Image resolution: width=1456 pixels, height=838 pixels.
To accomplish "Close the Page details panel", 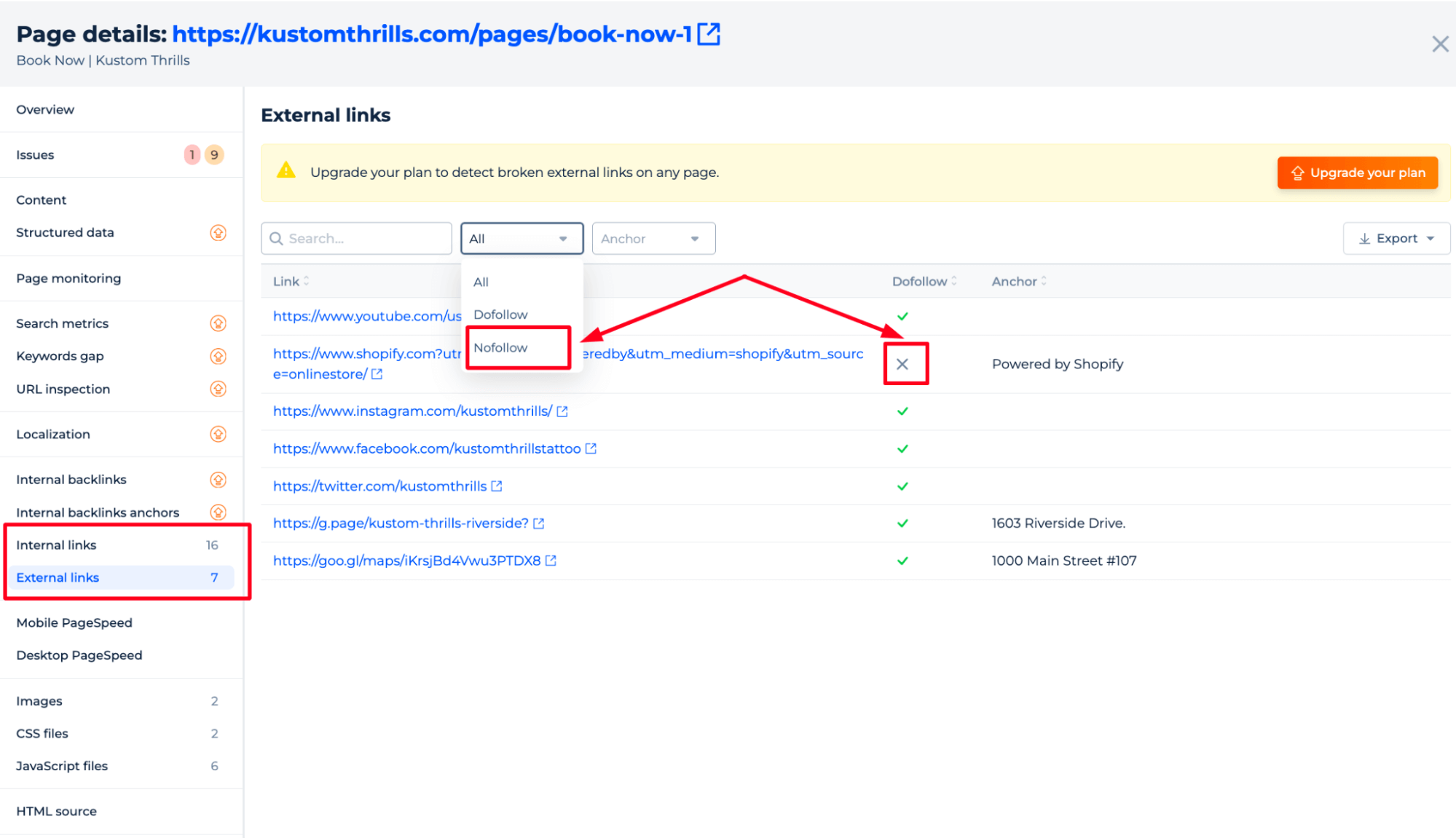I will [x=1439, y=44].
